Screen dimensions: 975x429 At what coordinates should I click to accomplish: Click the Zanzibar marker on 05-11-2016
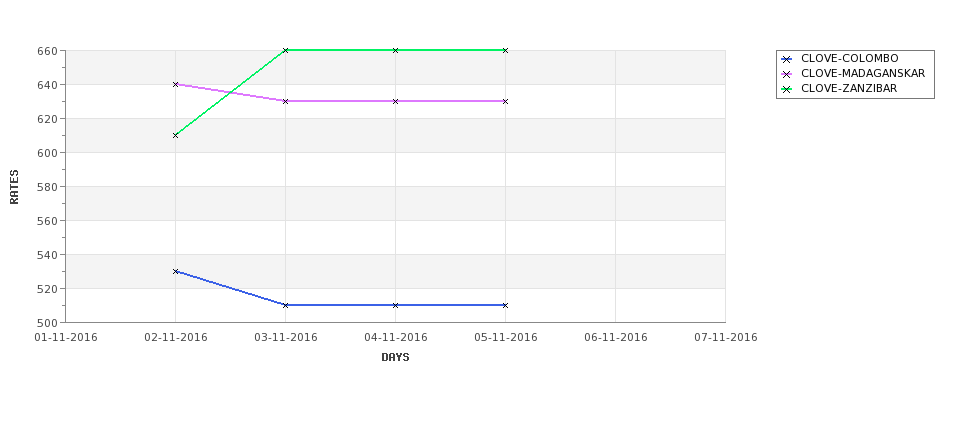(x=506, y=50)
